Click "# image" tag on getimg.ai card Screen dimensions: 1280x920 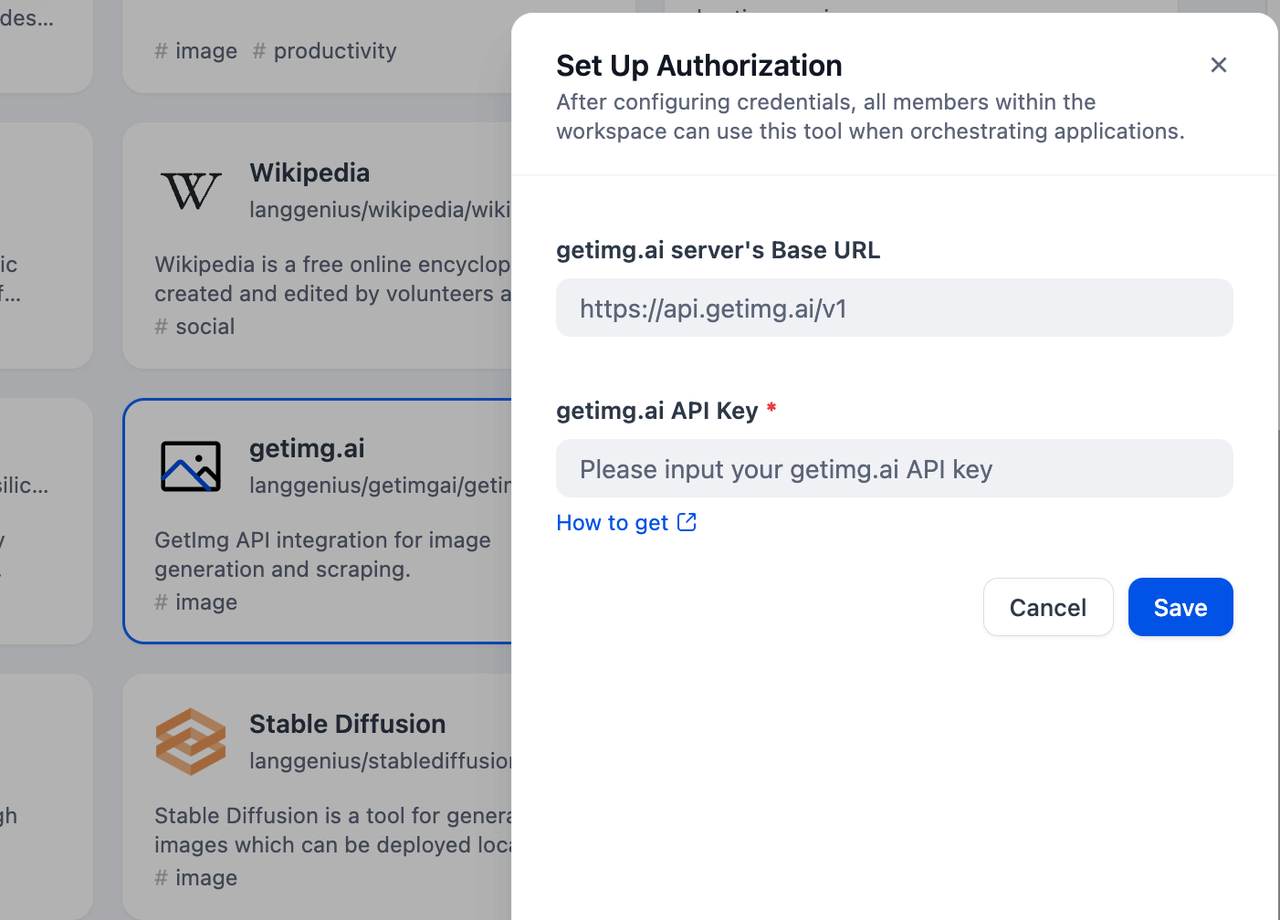[x=196, y=602]
